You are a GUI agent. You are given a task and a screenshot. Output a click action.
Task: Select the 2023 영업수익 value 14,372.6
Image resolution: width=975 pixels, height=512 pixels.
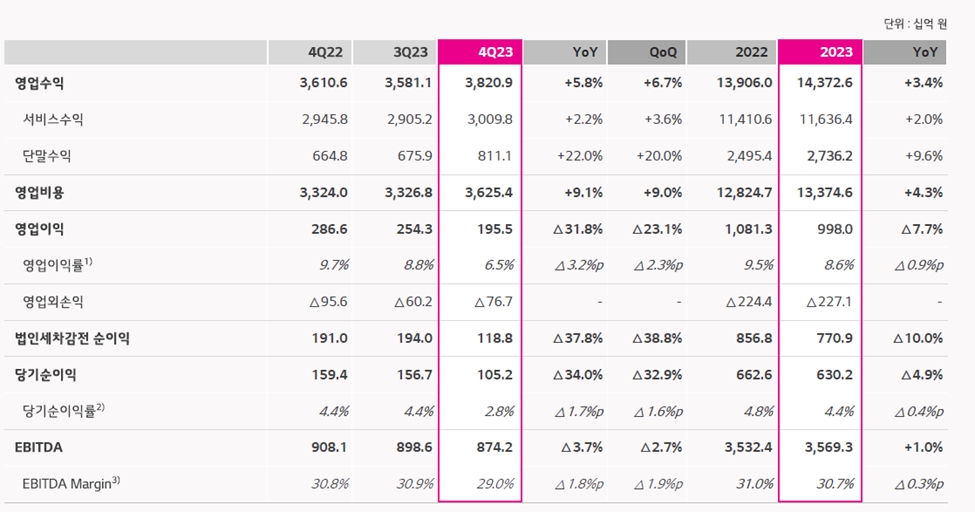(822, 82)
